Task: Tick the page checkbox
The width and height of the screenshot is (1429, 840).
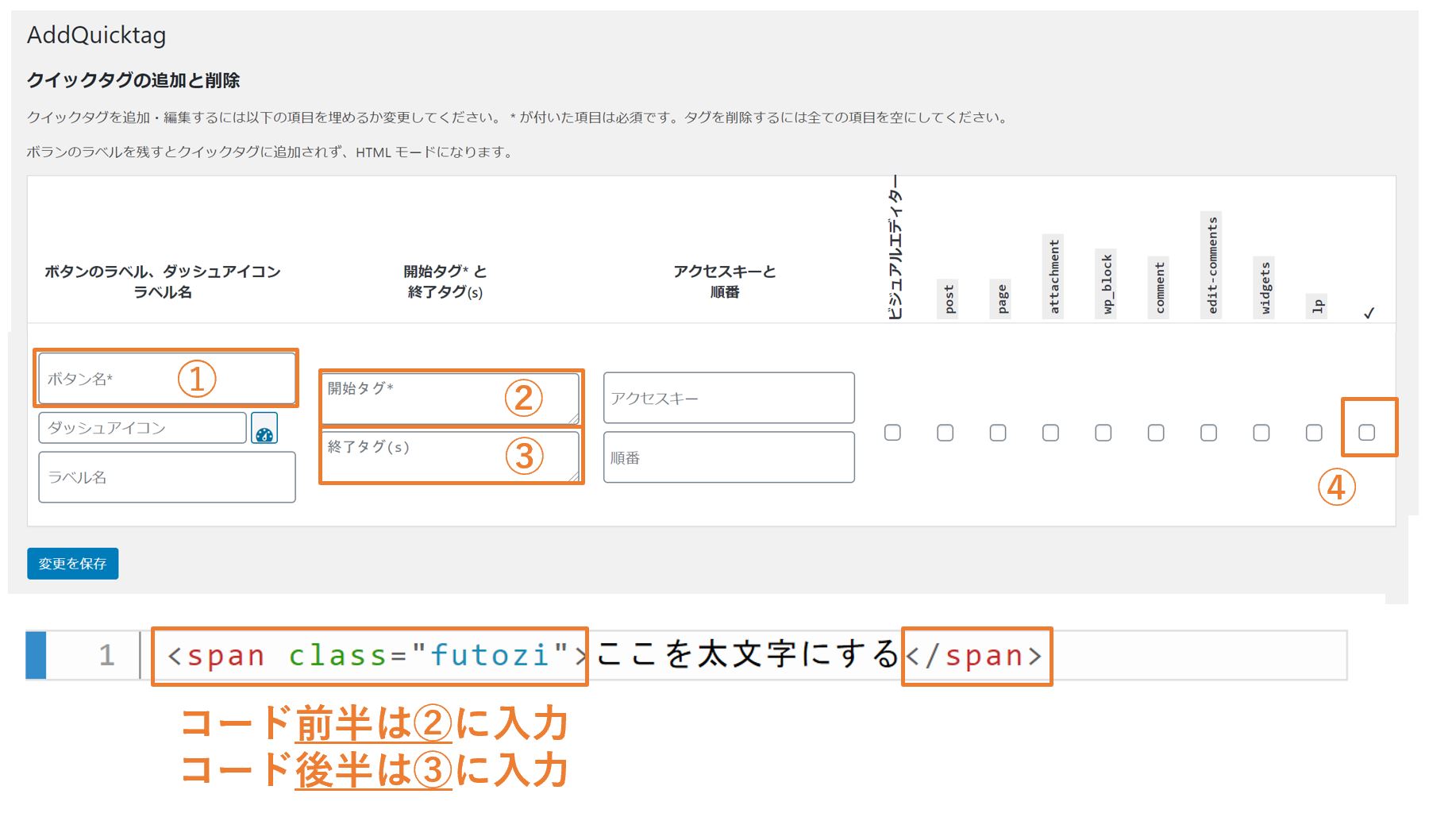Action: point(998,433)
